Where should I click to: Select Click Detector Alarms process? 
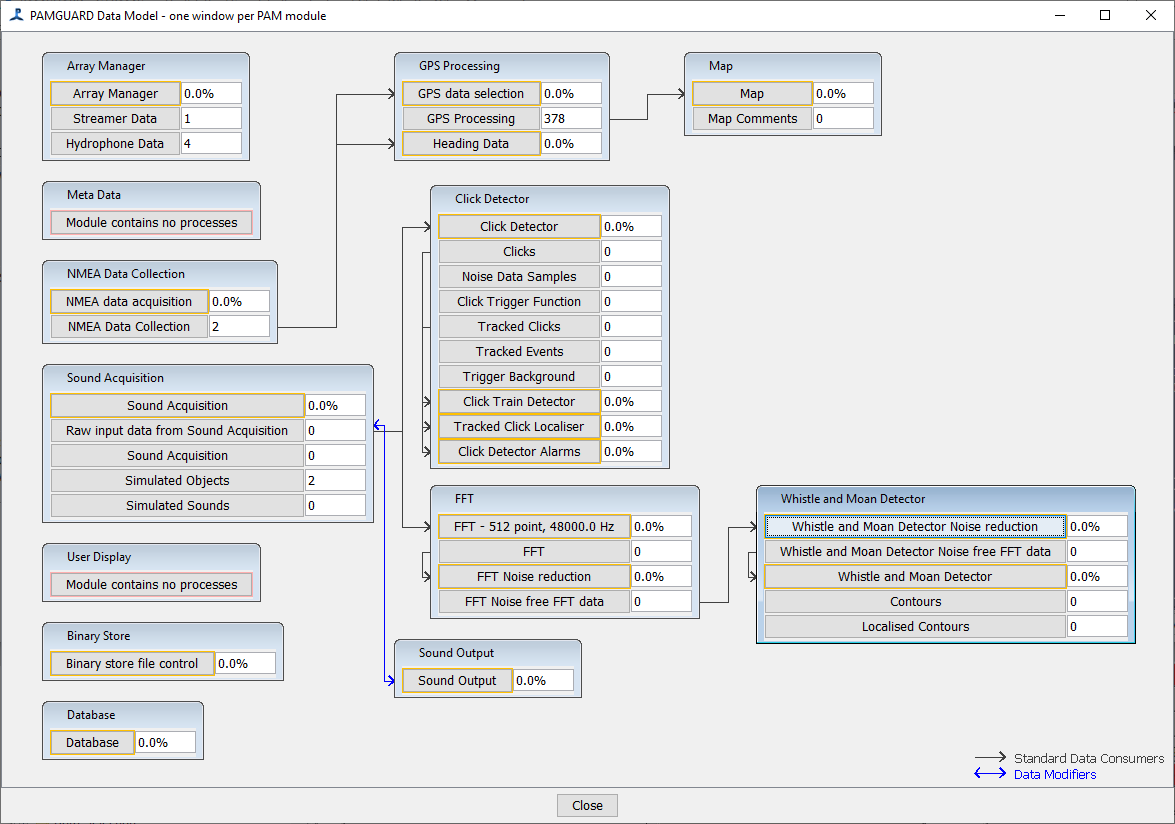point(519,452)
